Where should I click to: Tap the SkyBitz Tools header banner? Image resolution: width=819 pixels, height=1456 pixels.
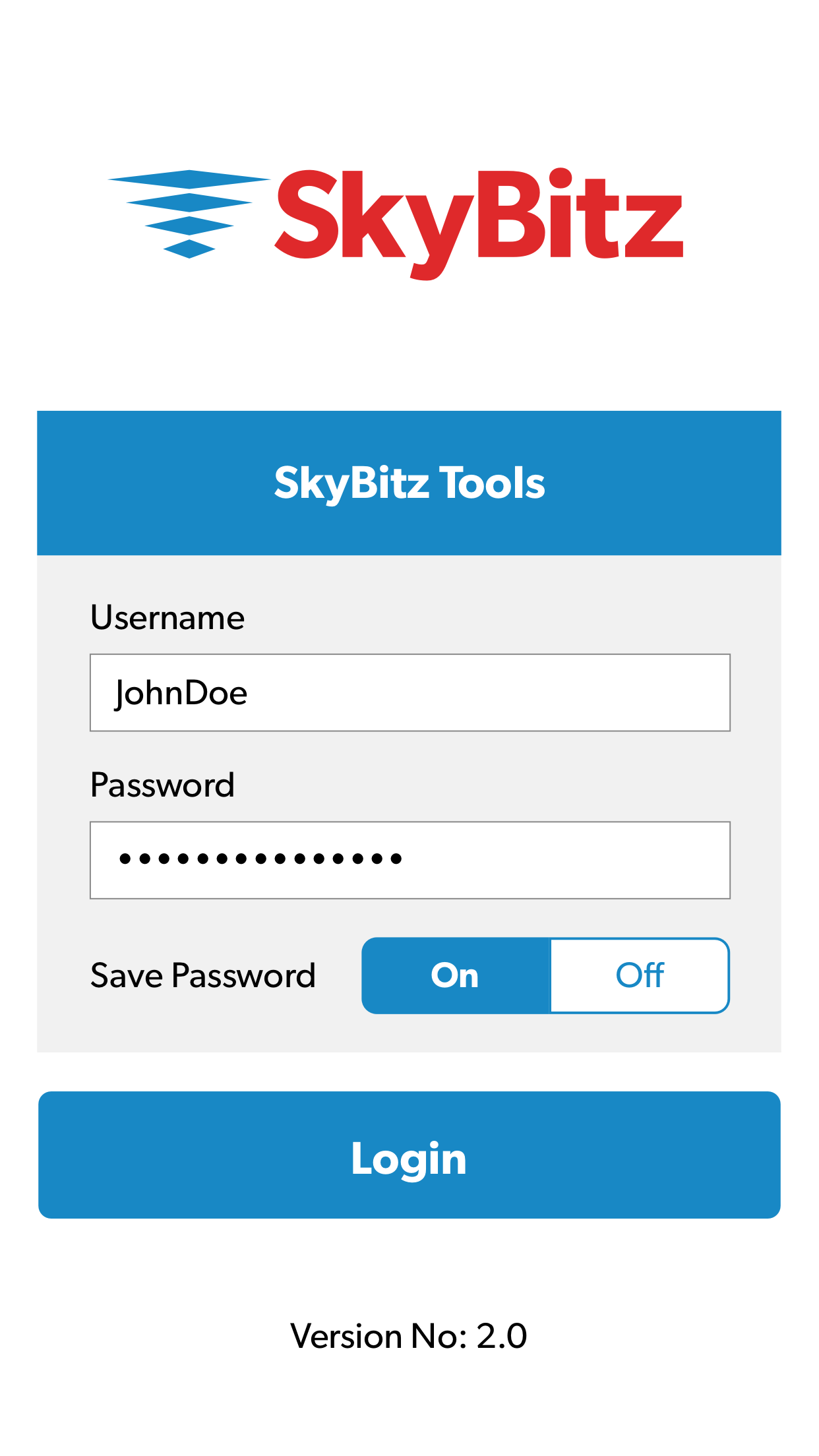409,483
